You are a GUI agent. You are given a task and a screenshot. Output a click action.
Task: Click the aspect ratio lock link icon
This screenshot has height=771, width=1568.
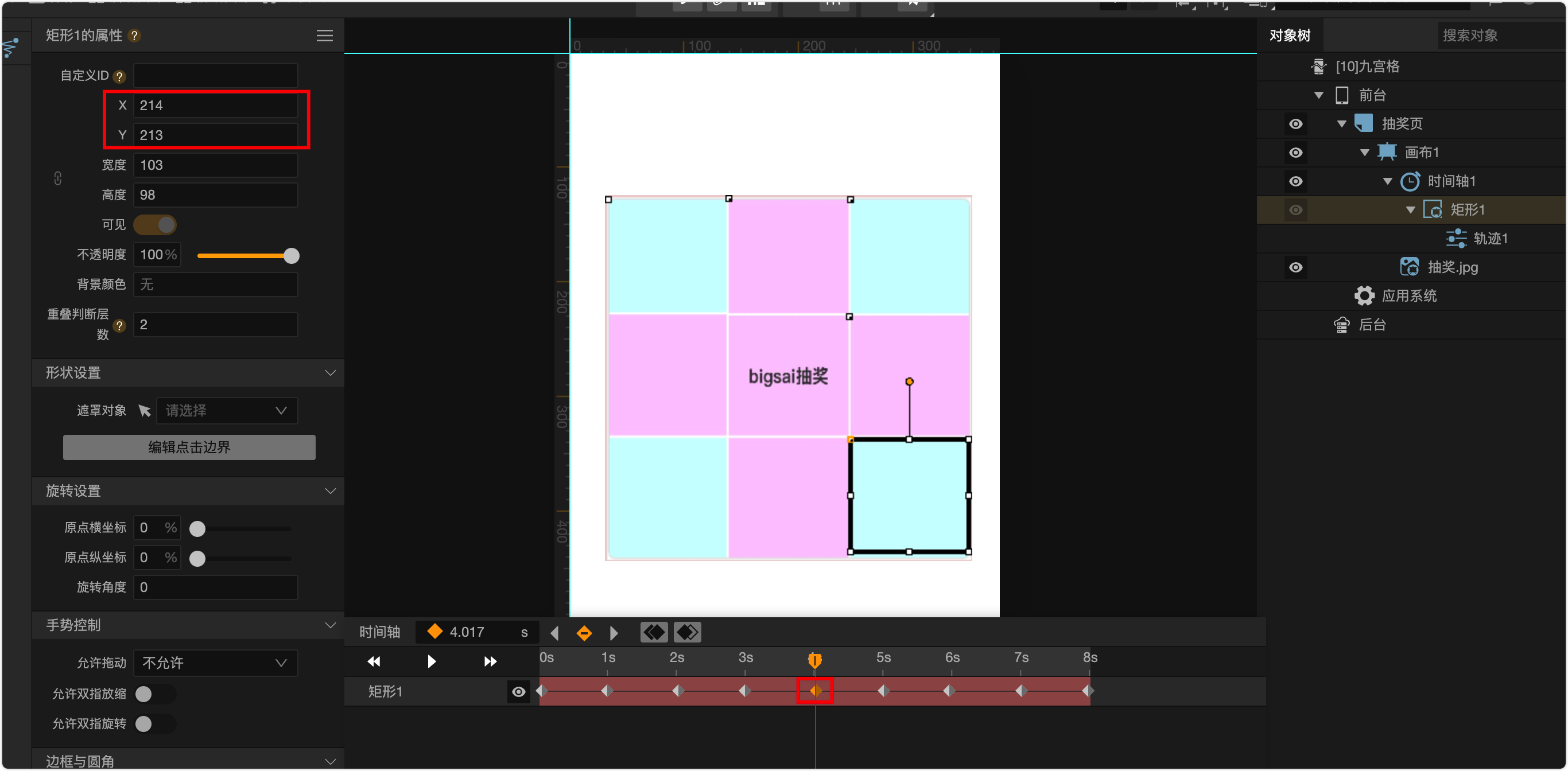point(58,179)
